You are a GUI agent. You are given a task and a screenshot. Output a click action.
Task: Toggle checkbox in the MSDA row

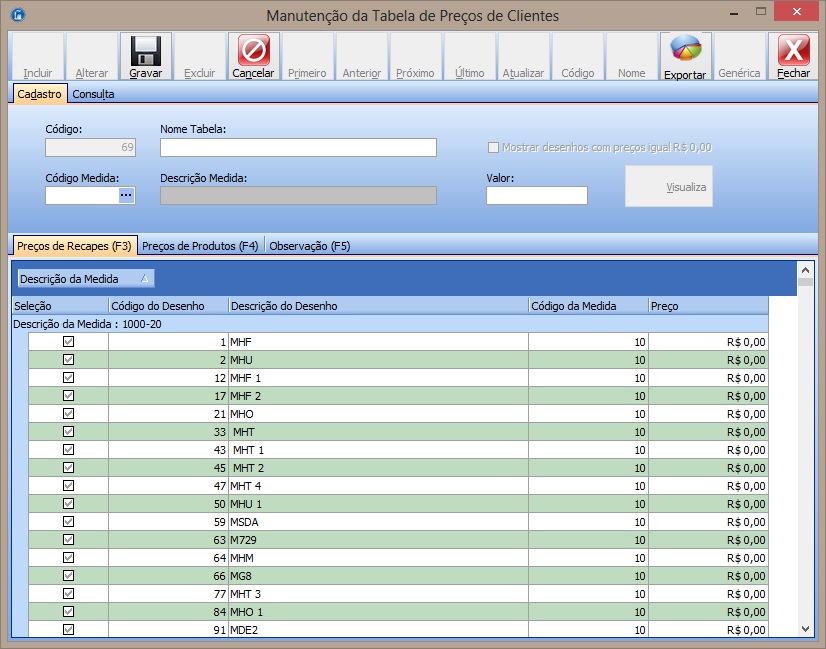pyautogui.click(x=69, y=522)
